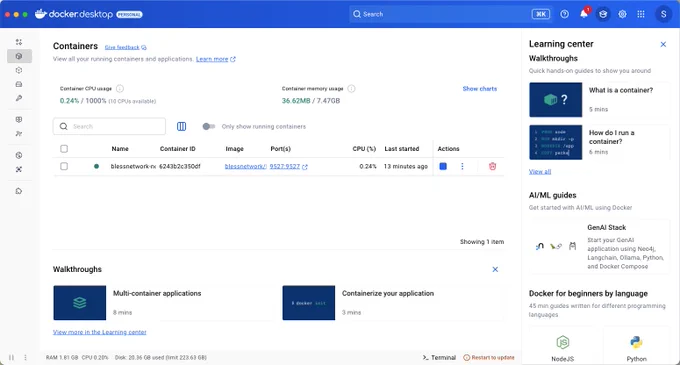The width and height of the screenshot is (680, 365).
Task: Click the Docker Desktop whale logo
Action: 41,14
